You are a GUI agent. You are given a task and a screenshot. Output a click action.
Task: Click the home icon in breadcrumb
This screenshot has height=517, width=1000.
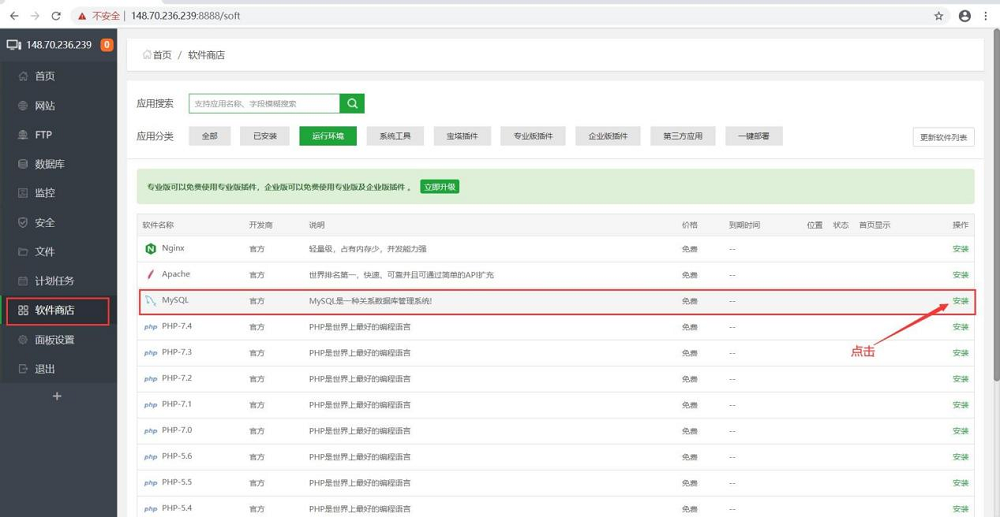pyautogui.click(x=147, y=55)
